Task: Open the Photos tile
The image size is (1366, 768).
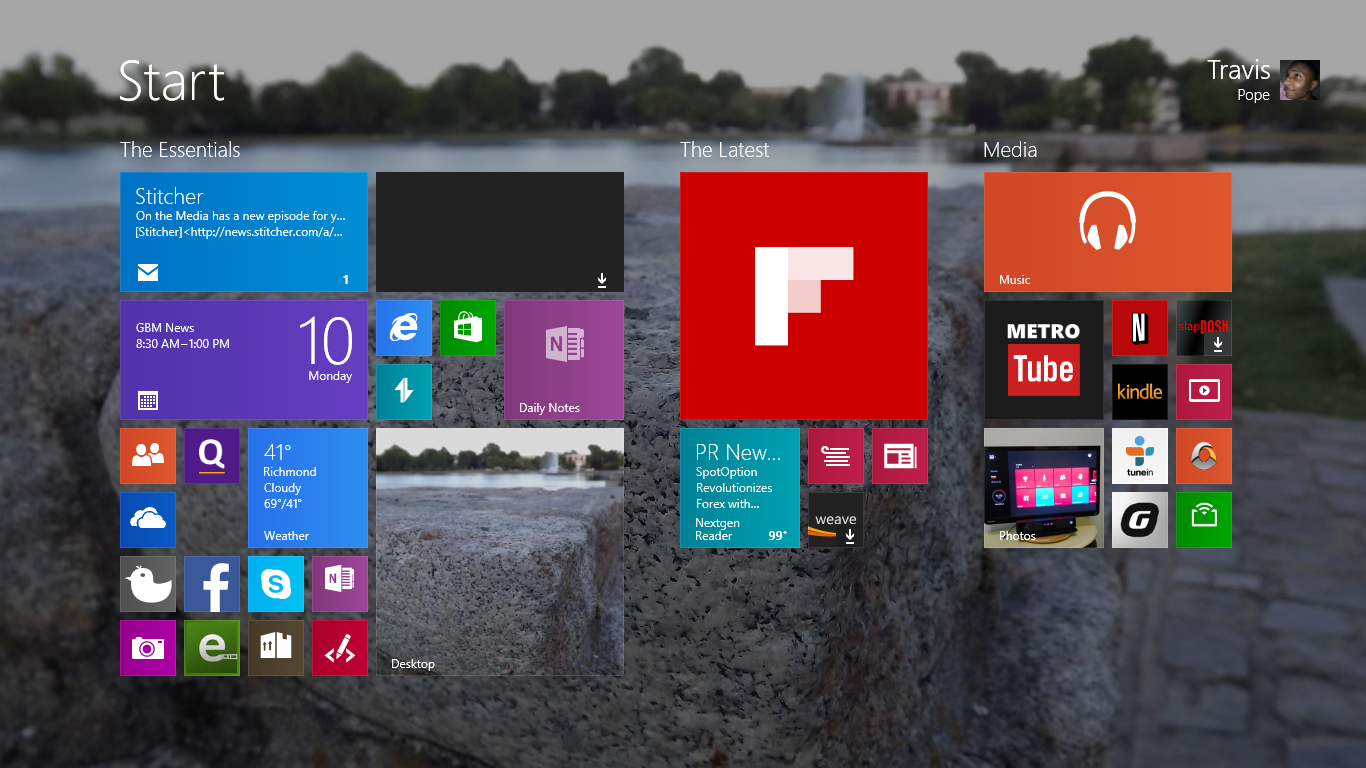Action: (1044, 488)
